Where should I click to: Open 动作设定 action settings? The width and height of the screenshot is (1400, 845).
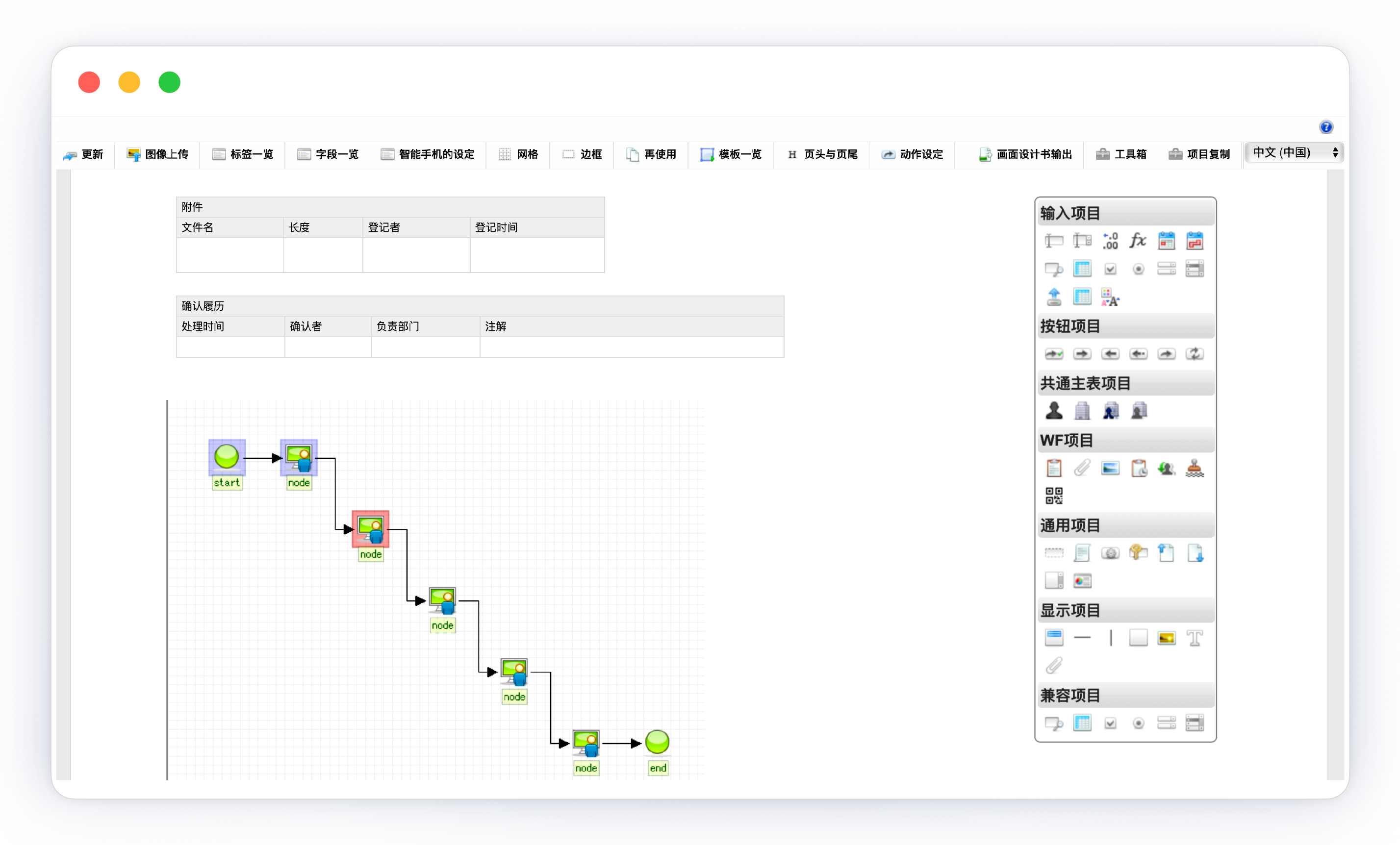tap(912, 154)
